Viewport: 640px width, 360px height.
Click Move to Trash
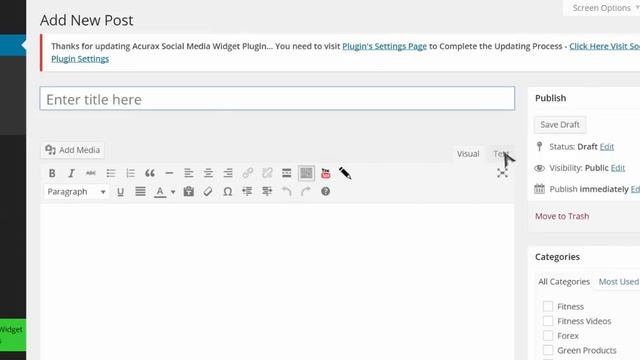(562, 216)
